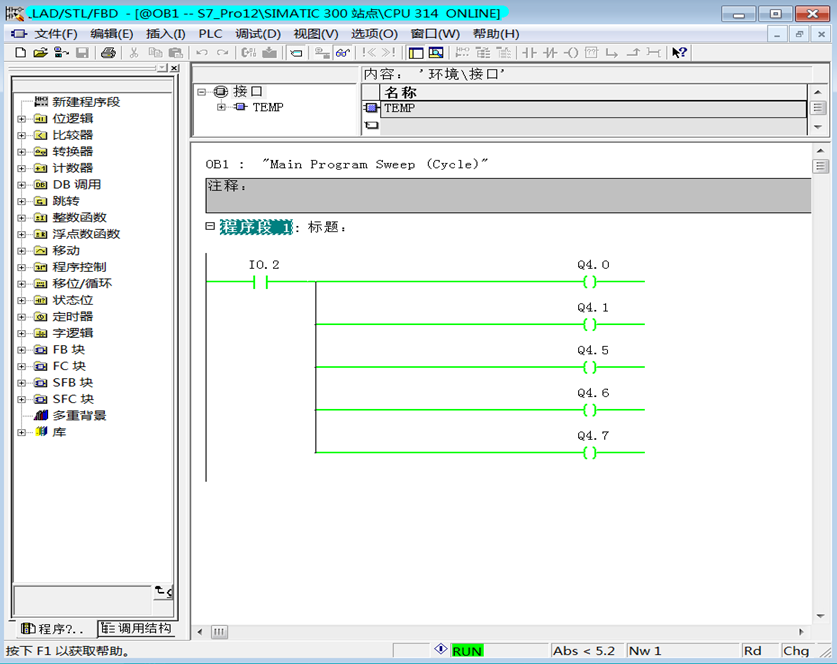Expand the 位逻辑 tree folder
Image resolution: width=837 pixels, height=664 pixels.
click(x=22, y=119)
